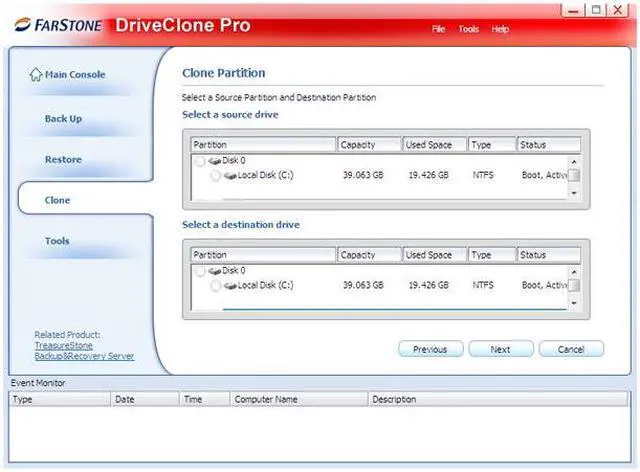
Task: Sort destination list by Status column
Action: tap(549, 255)
